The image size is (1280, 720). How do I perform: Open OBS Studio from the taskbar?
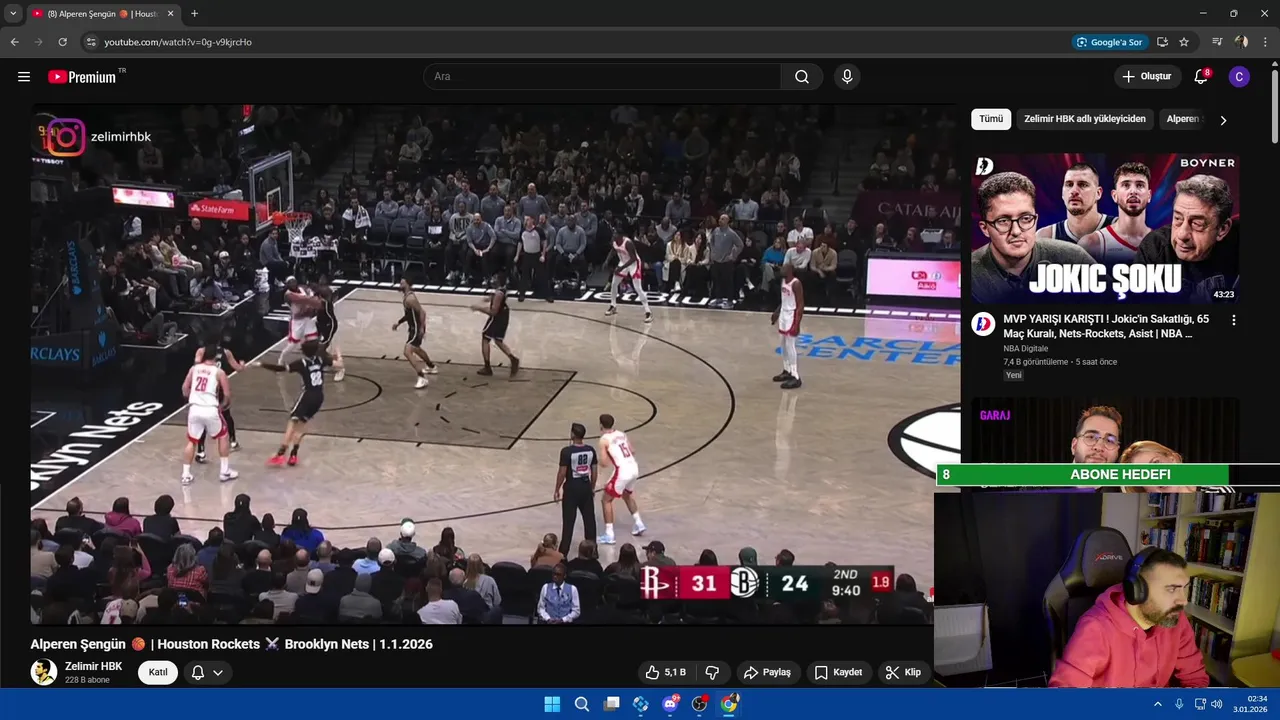pos(699,704)
